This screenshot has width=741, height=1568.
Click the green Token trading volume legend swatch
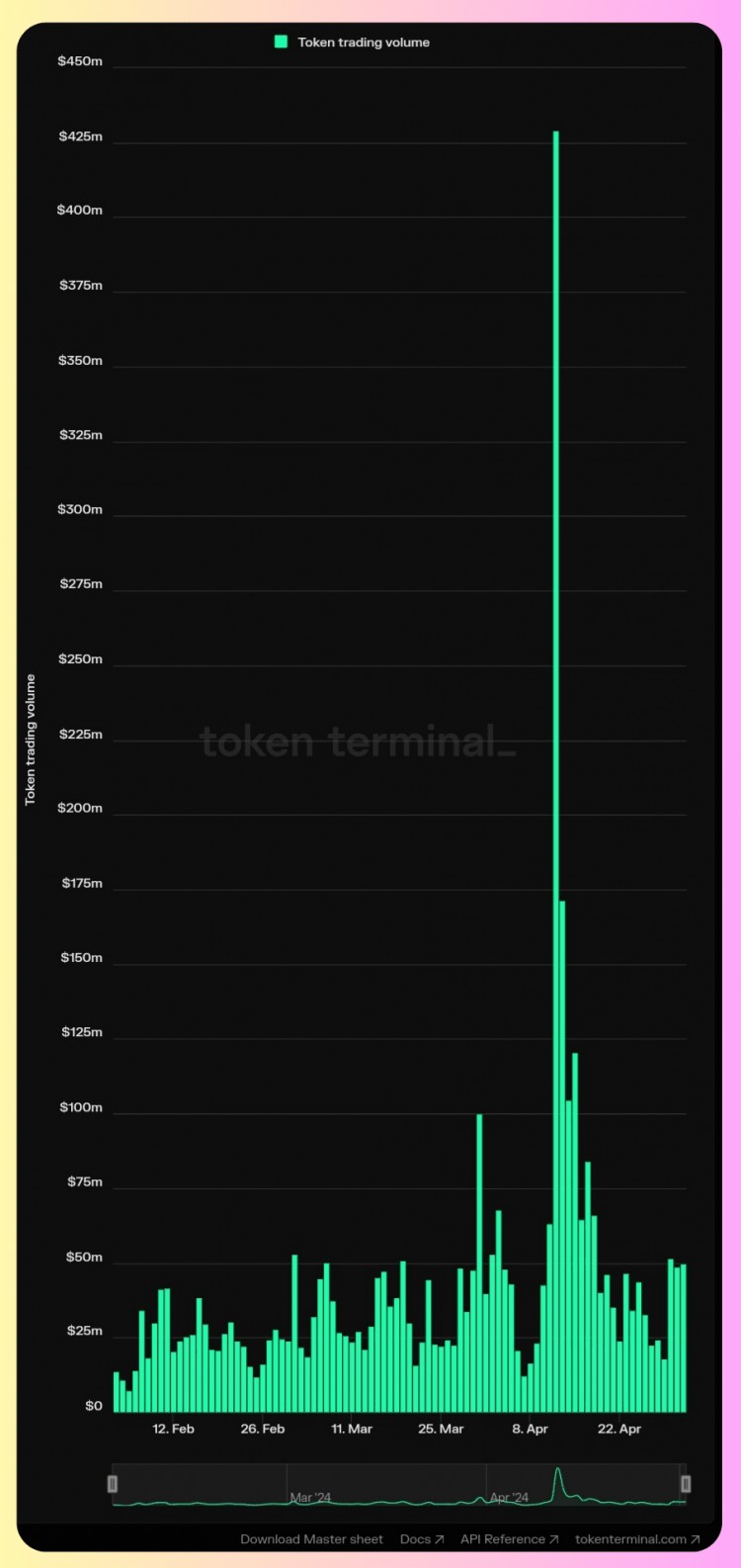coord(282,43)
